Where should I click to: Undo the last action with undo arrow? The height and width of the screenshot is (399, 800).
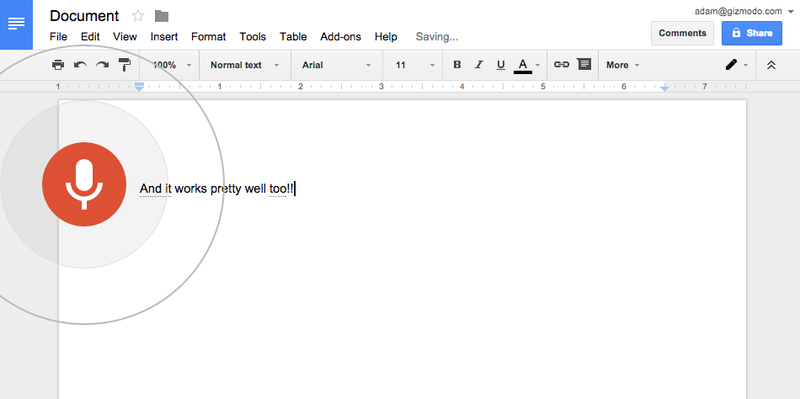coord(80,65)
